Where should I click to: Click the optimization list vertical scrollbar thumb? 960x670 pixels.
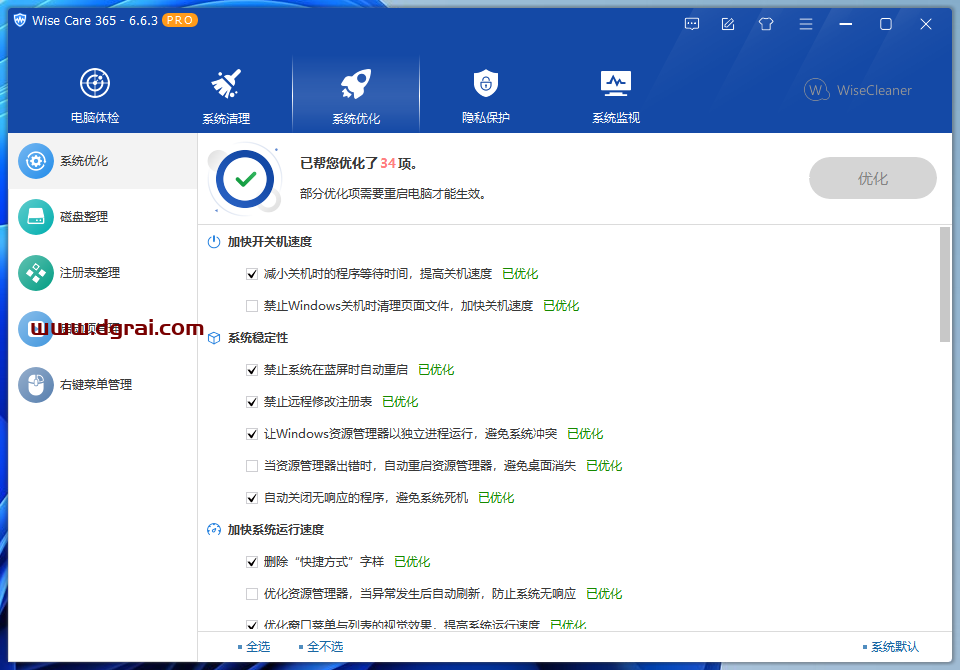(945, 284)
